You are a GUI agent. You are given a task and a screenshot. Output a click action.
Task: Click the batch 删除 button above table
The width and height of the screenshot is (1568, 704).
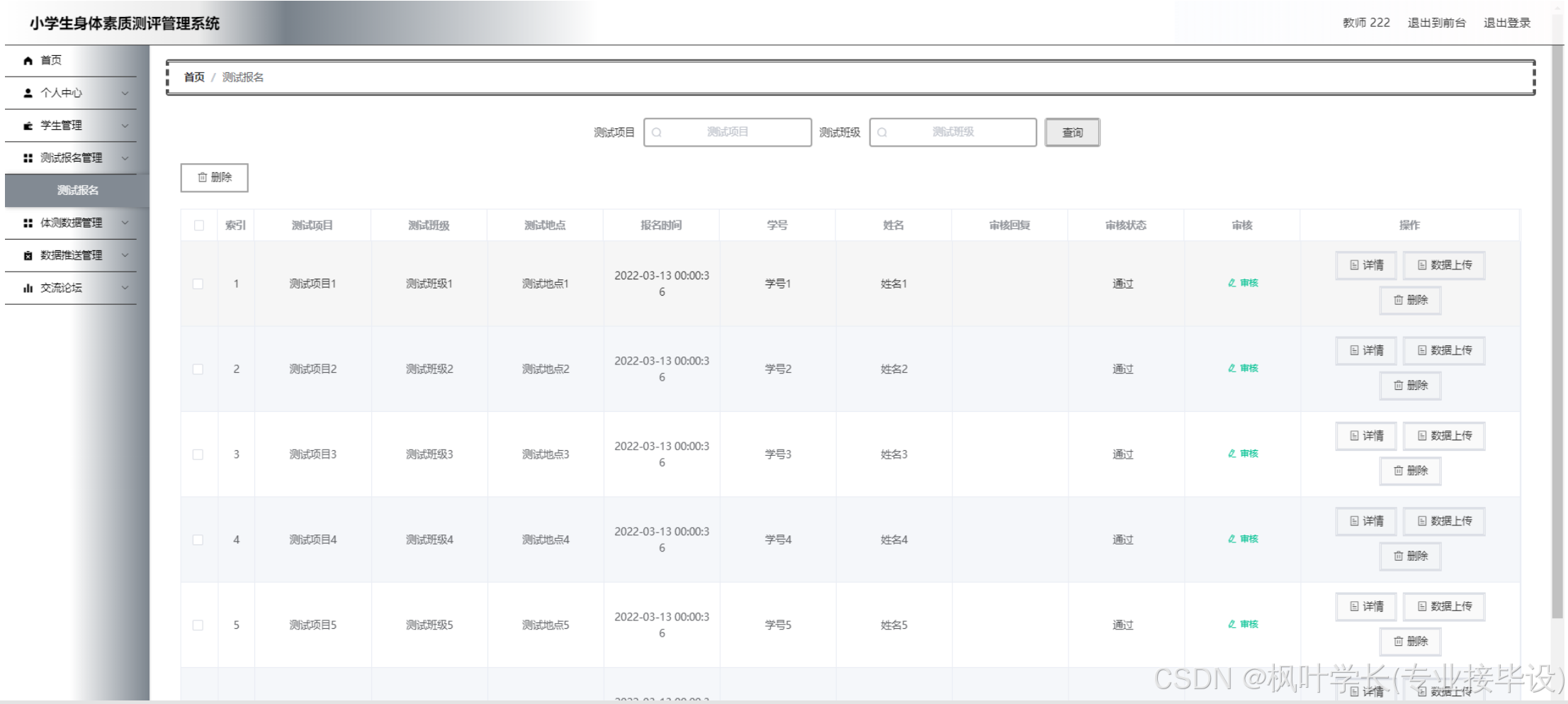[214, 177]
